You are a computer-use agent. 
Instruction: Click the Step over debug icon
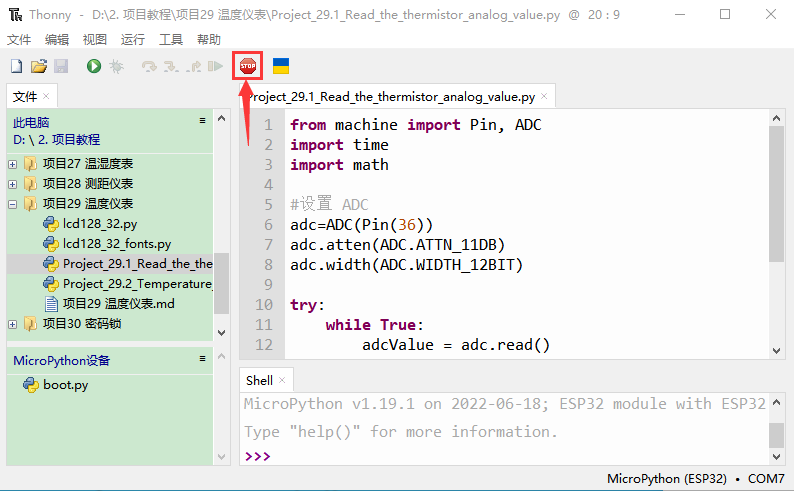point(150,66)
